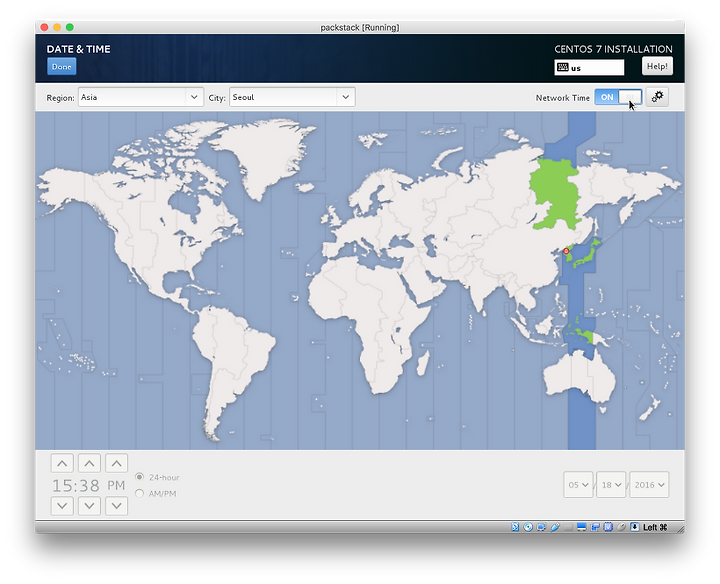This screenshot has height=584, width=720.
Task: Click the VirtualBox mouse integration icon
Action: 621,527
